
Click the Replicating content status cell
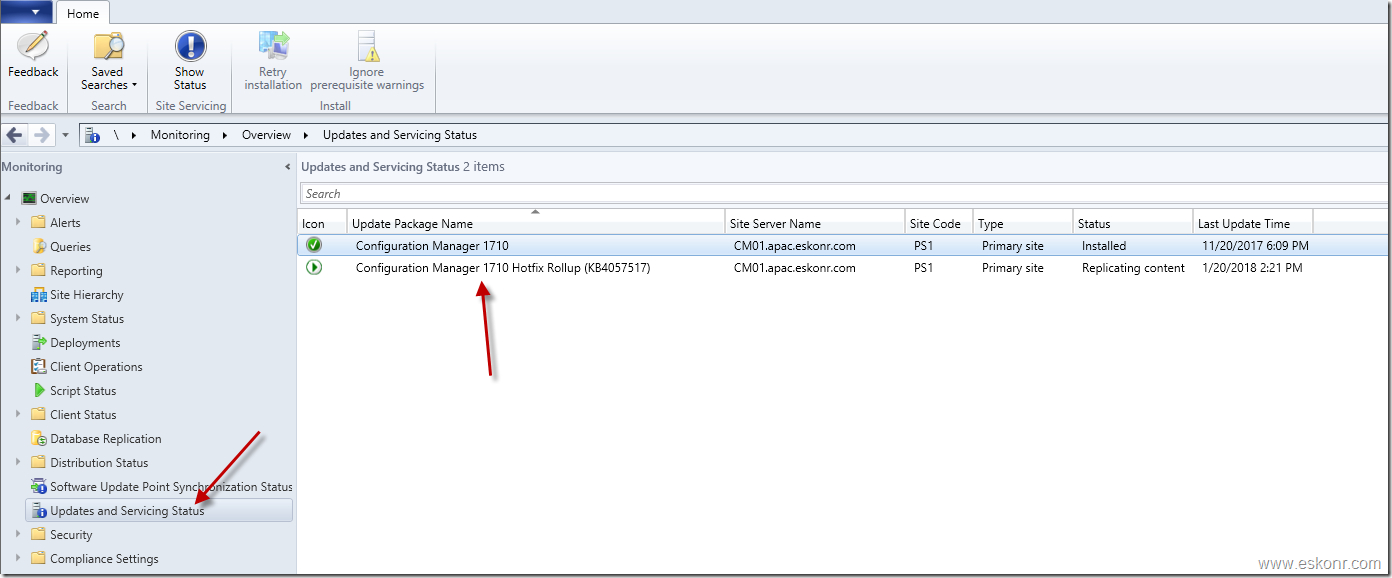pyautogui.click(x=1133, y=268)
